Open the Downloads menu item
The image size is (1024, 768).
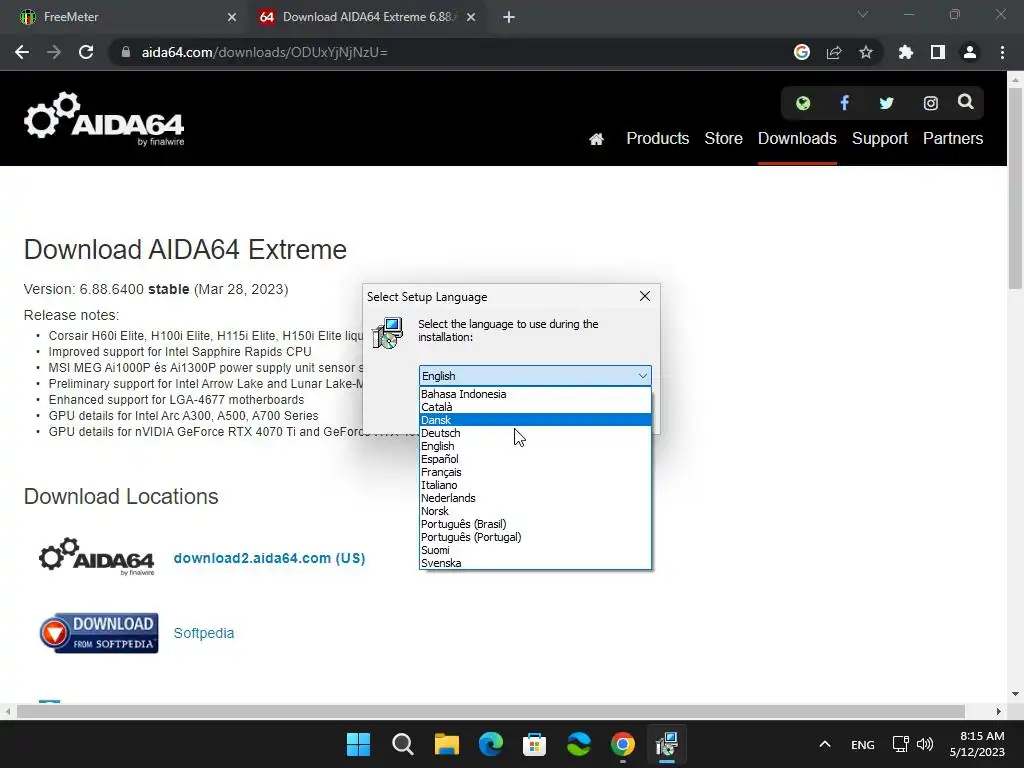(x=797, y=138)
